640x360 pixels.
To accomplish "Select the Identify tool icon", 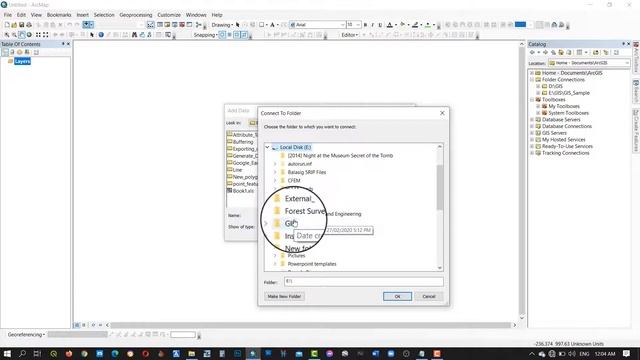I will 101,35.
